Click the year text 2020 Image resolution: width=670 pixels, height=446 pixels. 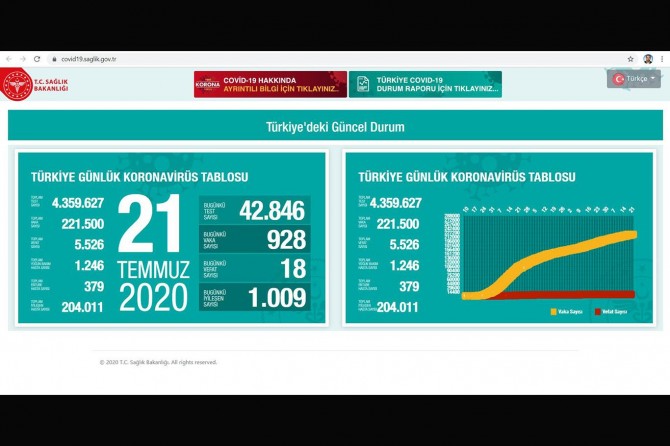pos(153,298)
